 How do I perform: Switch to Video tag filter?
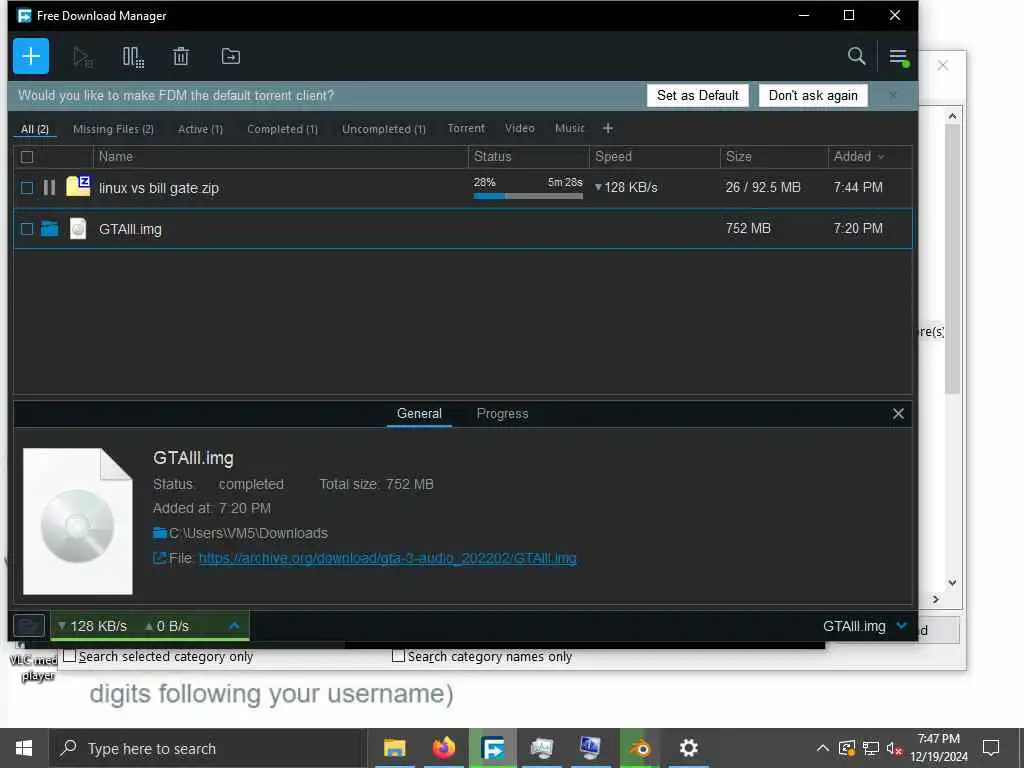click(x=519, y=128)
